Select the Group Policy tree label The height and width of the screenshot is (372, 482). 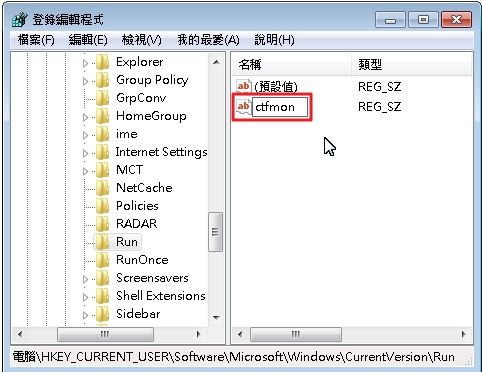point(152,80)
